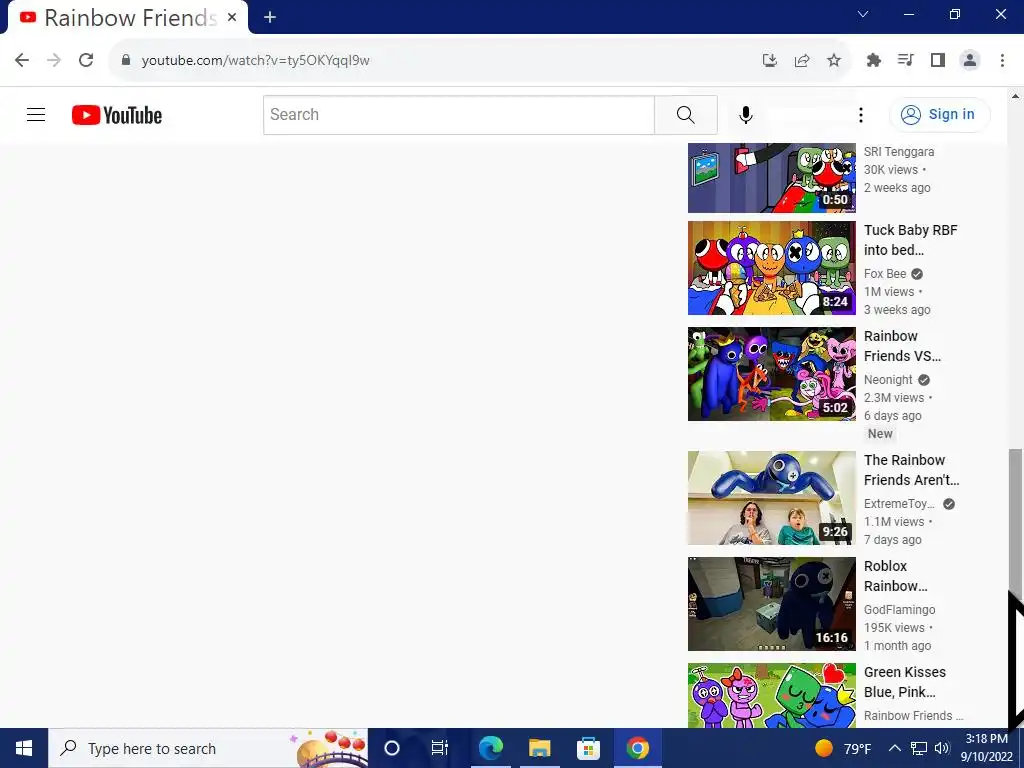Open the Tuck Baby RBF 8:24 thumbnail
The image size is (1024, 768).
coord(771,268)
